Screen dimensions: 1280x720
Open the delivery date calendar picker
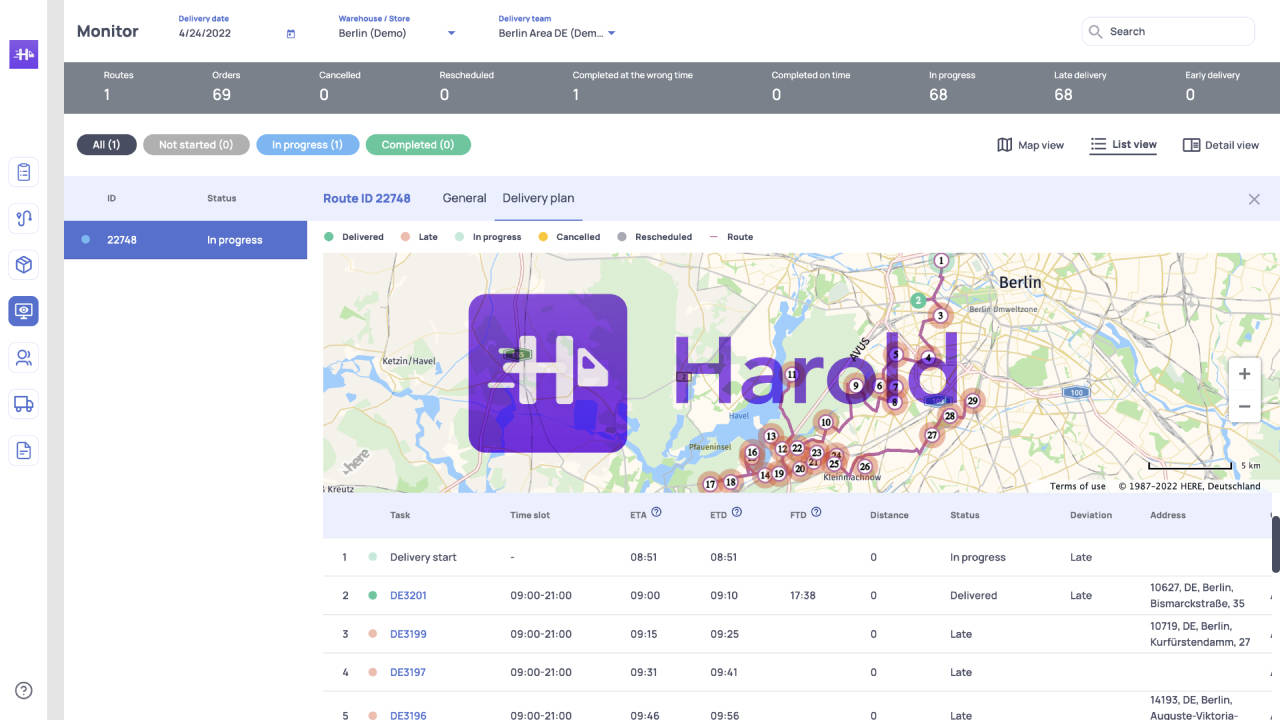pos(290,33)
